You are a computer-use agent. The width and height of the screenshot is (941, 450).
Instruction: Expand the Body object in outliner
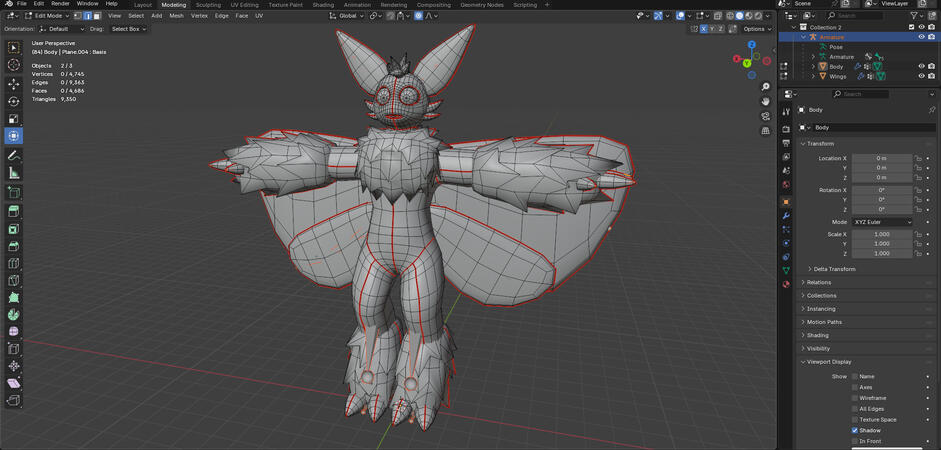coord(813,67)
